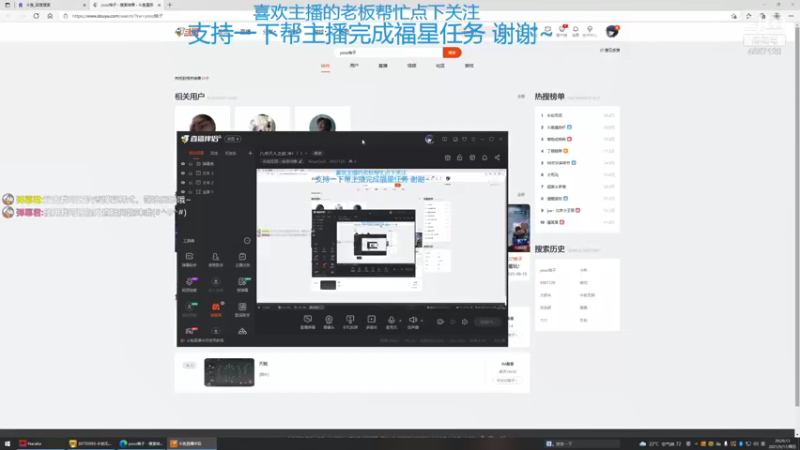The height and width of the screenshot is (450, 800).
Task: Toggle lock on fourth source layer
Action: tap(191, 192)
